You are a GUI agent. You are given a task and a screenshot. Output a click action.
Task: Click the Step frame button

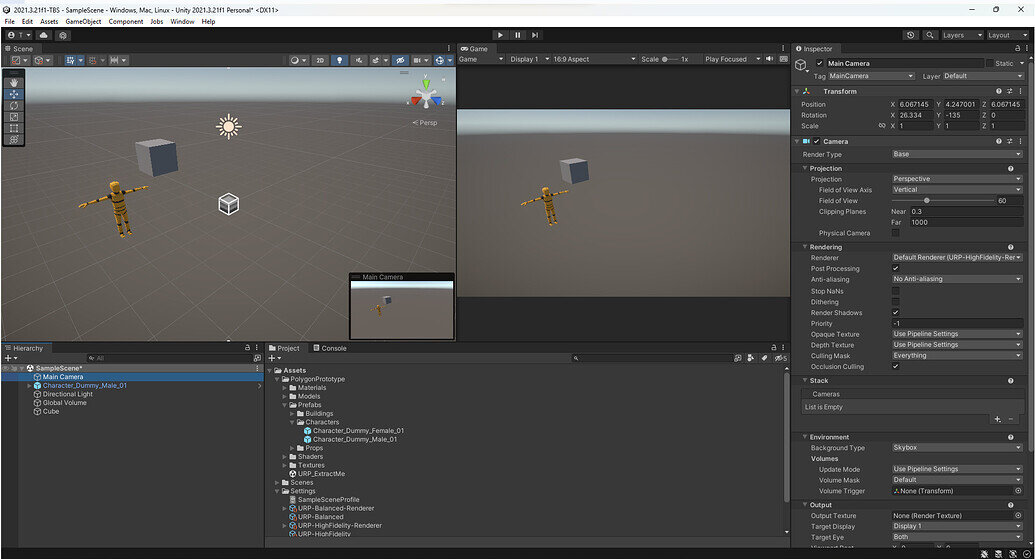tap(535, 35)
